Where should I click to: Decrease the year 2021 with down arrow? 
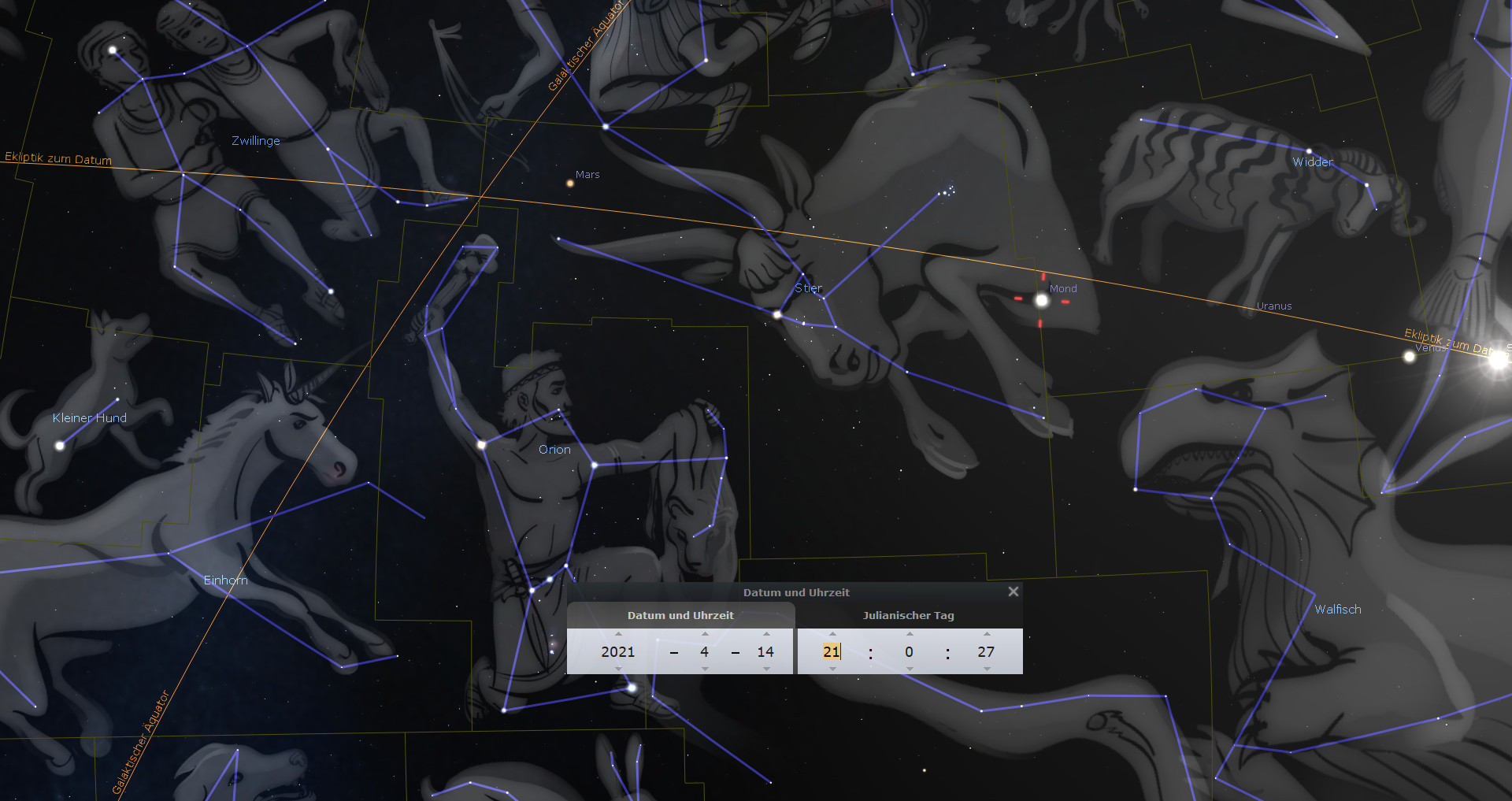click(618, 669)
